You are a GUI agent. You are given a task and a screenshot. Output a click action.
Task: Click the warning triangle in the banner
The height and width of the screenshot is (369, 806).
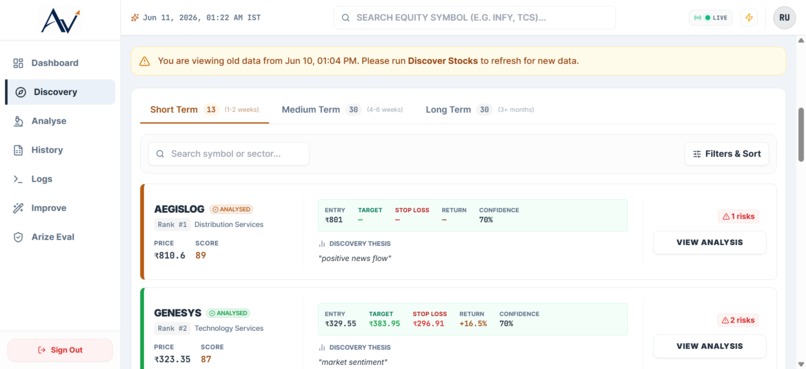(x=144, y=61)
